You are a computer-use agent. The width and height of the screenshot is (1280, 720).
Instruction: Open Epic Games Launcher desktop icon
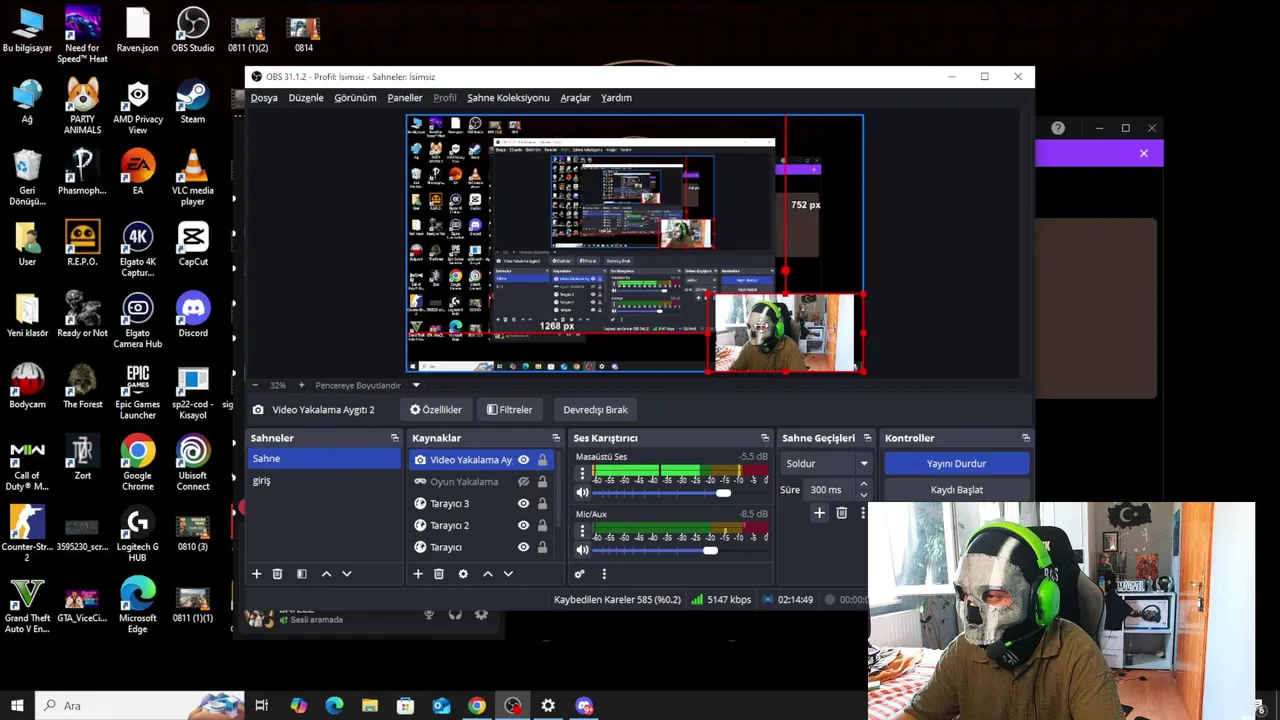(138, 392)
